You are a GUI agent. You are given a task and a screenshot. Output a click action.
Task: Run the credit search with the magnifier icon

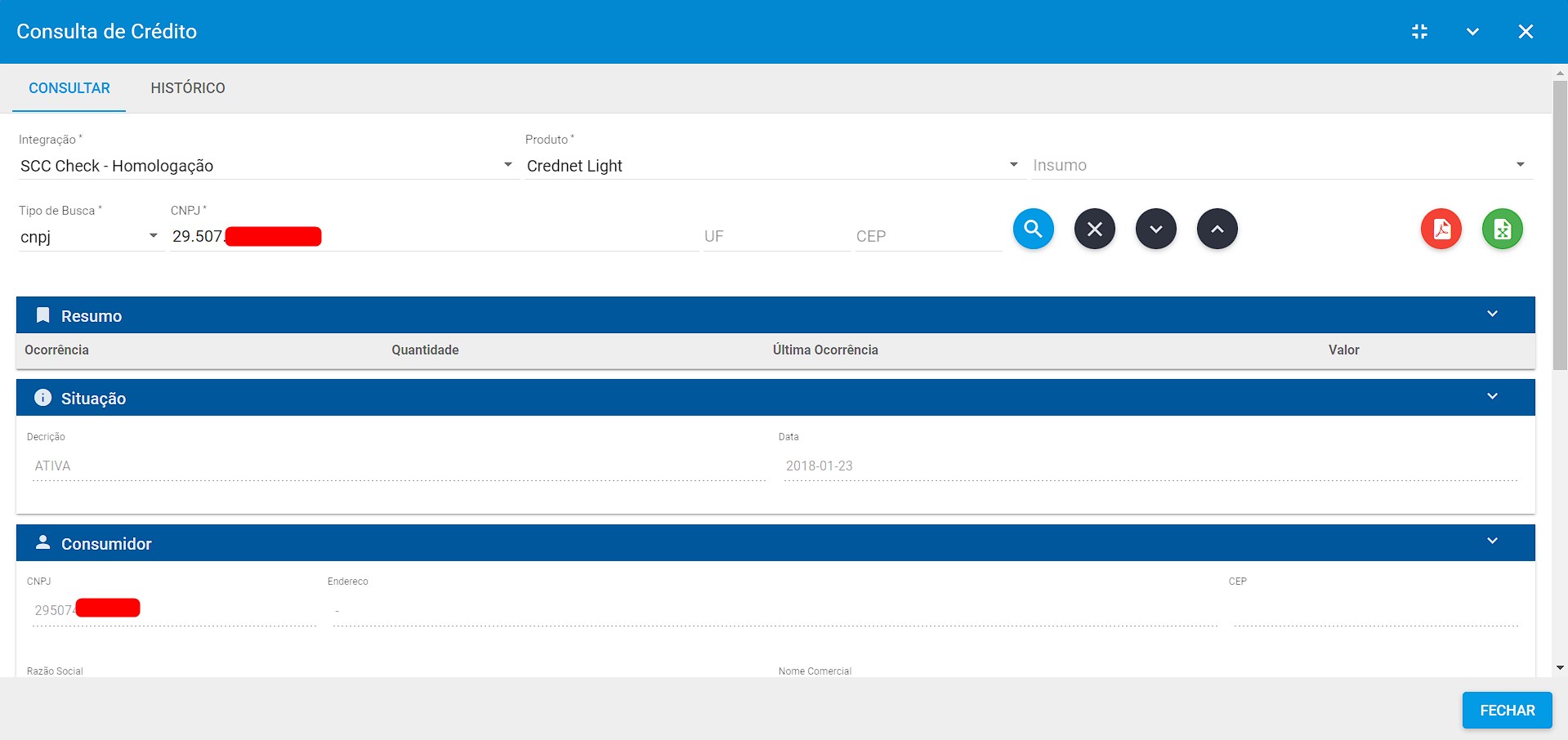coord(1032,229)
